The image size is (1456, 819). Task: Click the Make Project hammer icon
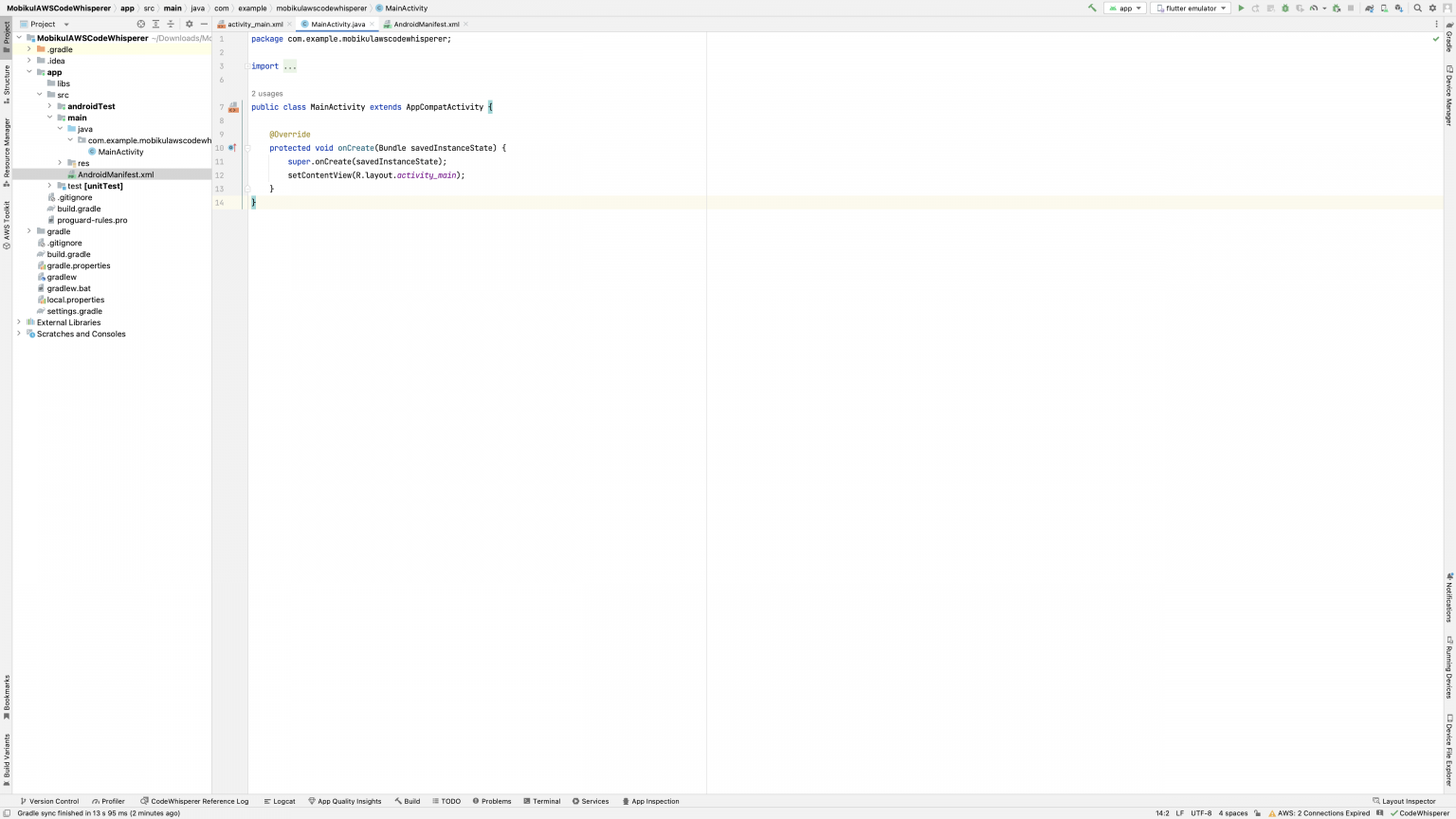[x=1092, y=9]
